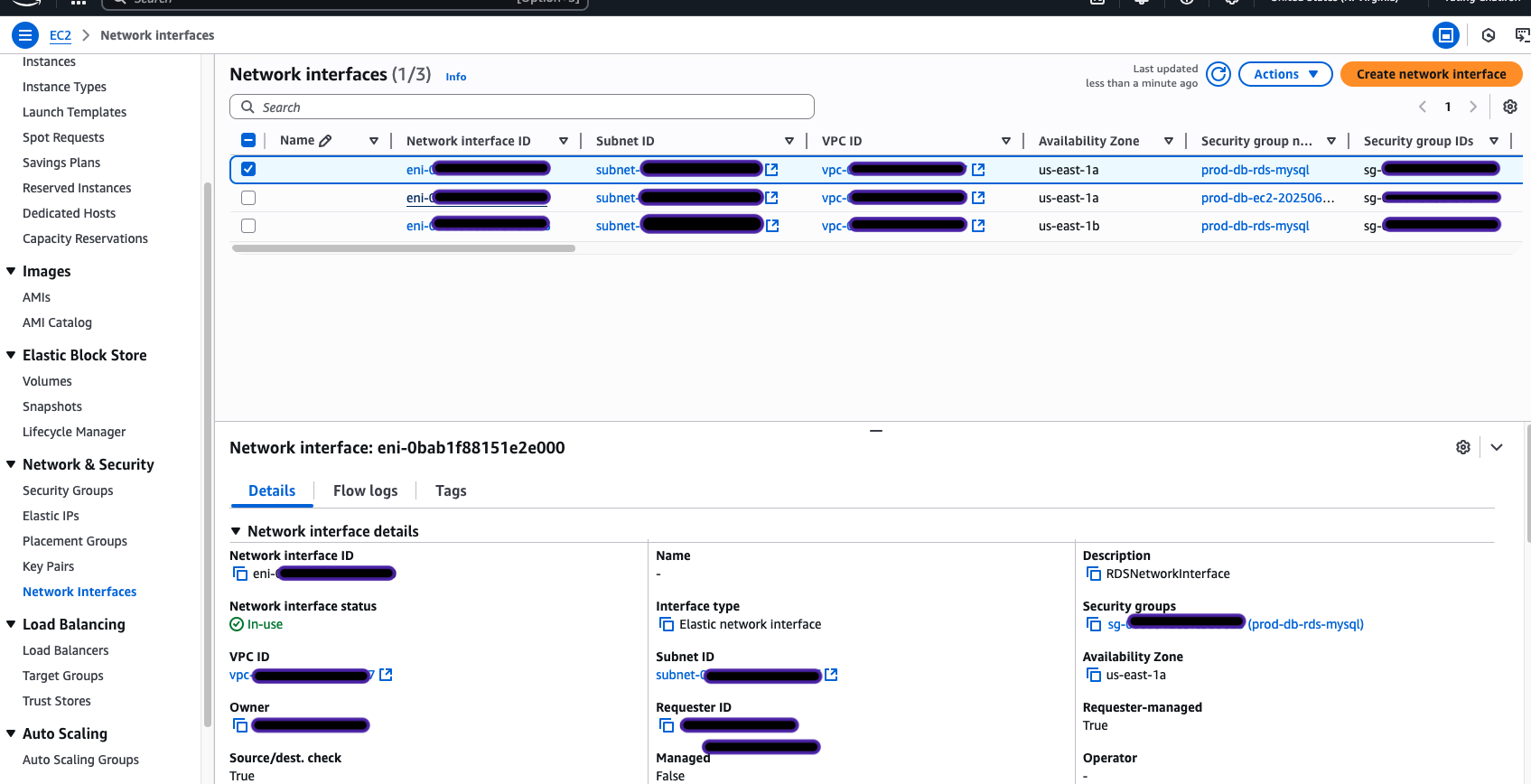
Task: Switch to the Flow logs tab
Action: [x=366, y=490]
